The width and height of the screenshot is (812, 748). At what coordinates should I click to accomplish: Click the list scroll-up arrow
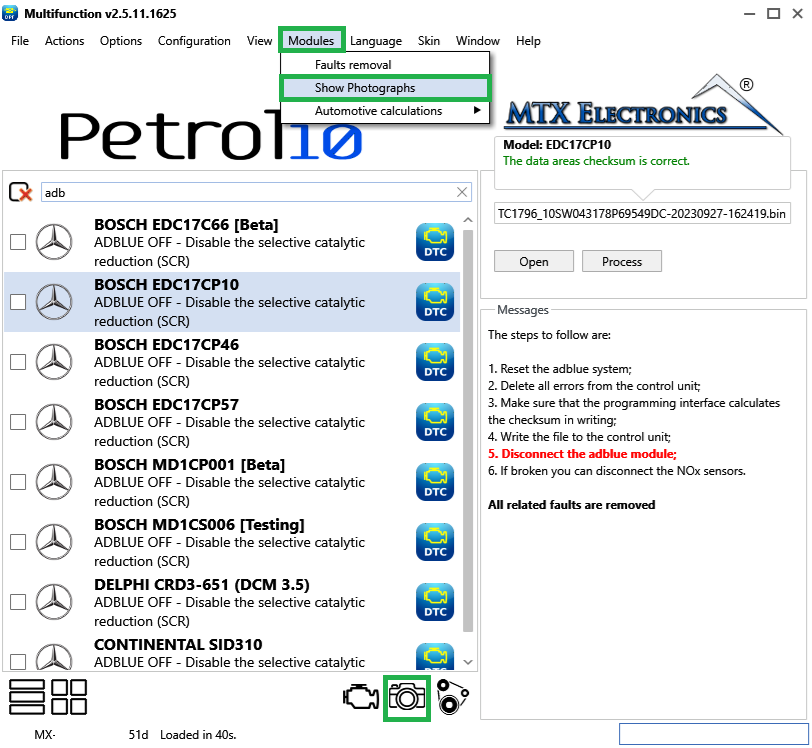pos(468,220)
